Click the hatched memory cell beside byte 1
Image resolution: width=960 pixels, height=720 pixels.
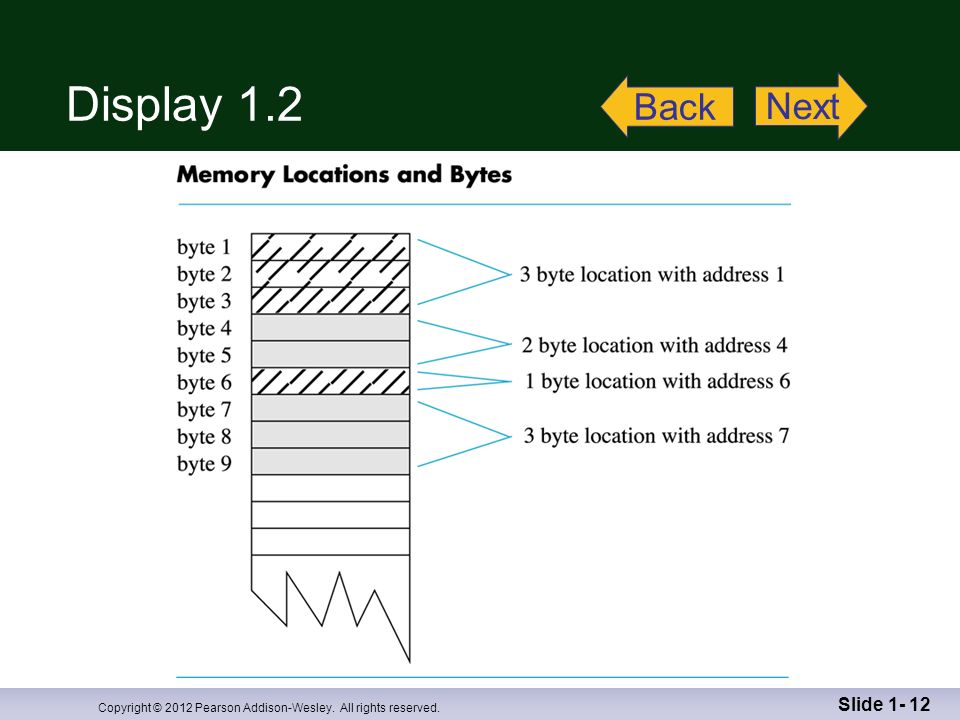coord(331,247)
